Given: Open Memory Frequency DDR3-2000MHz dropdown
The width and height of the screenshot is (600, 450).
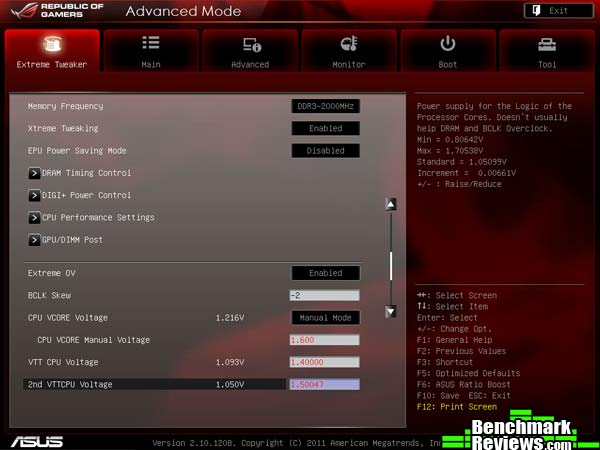Looking at the screenshot, I should pos(325,106).
